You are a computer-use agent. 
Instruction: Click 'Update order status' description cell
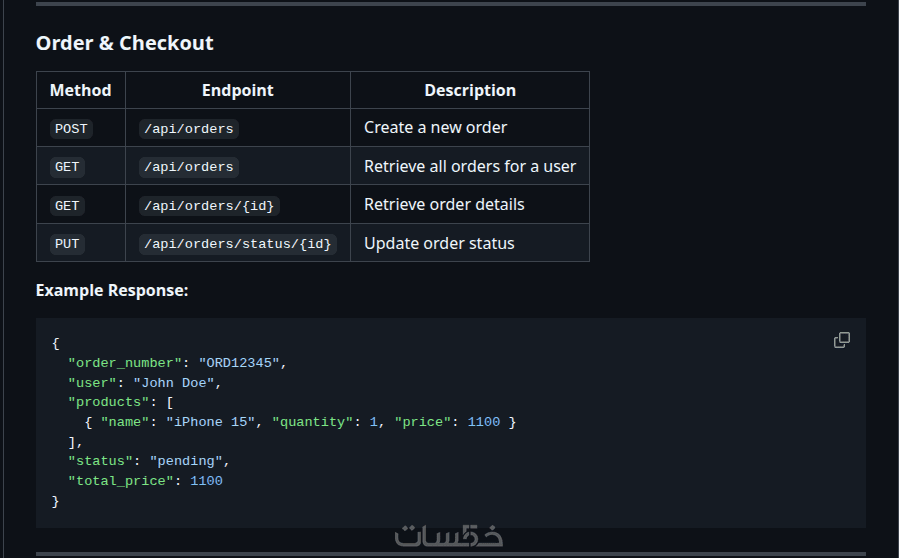pos(439,243)
